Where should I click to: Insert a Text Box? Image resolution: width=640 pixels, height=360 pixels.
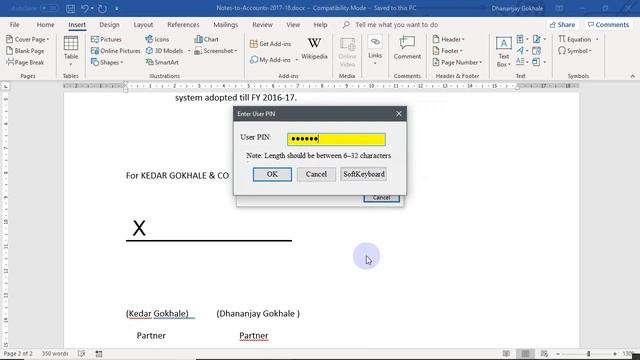[x=503, y=51]
